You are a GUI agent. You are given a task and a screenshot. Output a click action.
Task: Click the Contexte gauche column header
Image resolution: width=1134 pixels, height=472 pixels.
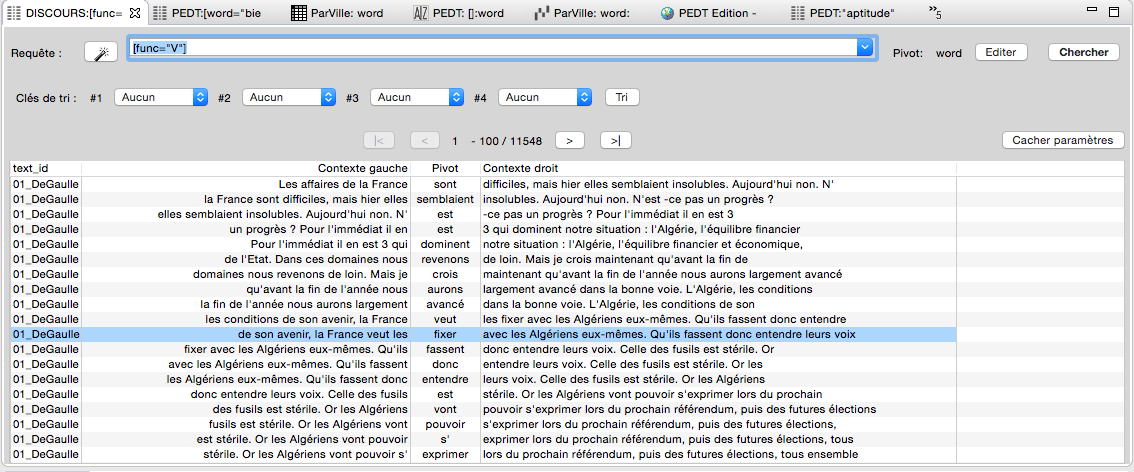[x=245, y=168]
